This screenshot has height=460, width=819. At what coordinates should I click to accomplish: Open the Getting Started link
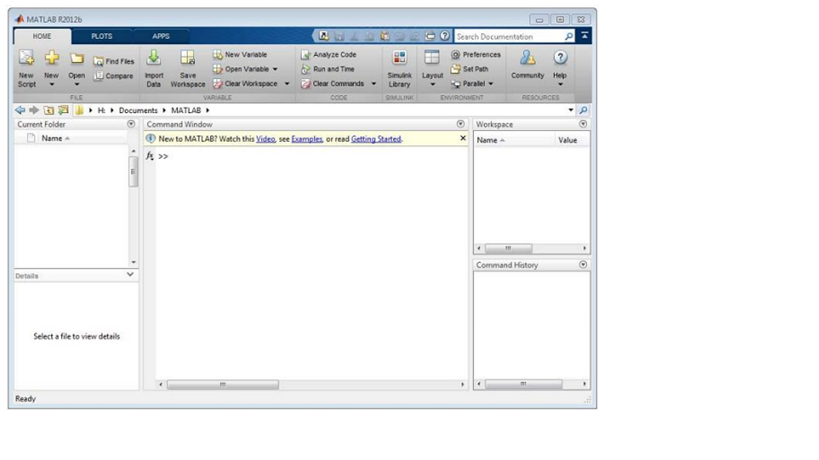point(376,139)
